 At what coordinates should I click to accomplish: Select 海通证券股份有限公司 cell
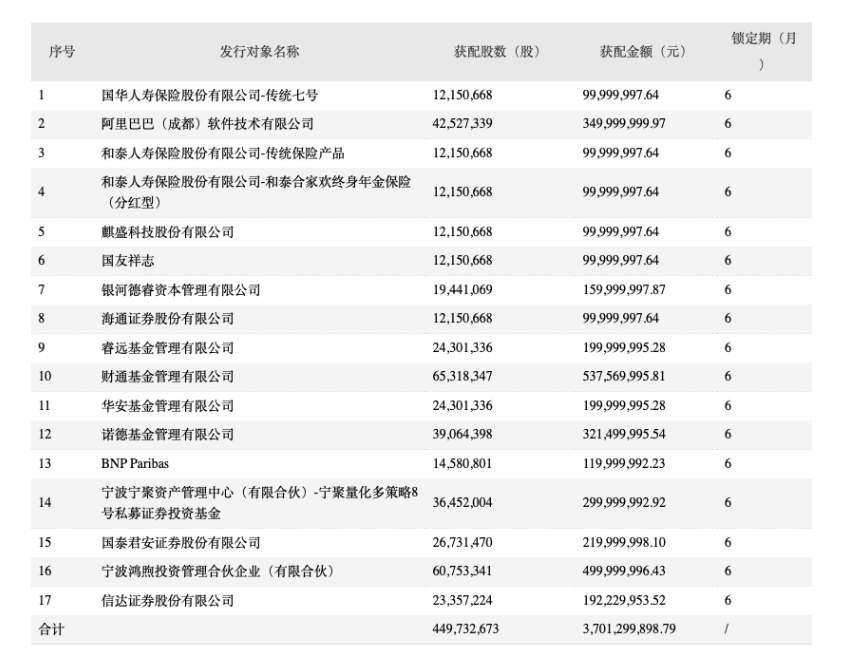coord(168,318)
